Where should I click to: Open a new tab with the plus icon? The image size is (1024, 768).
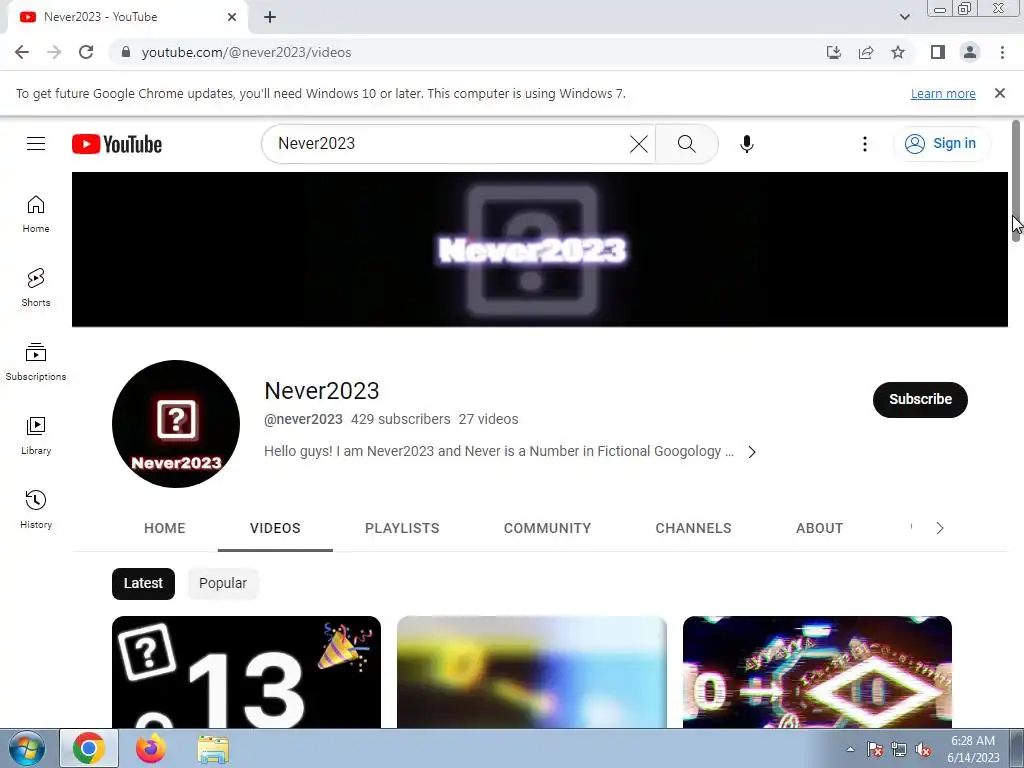[x=270, y=17]
